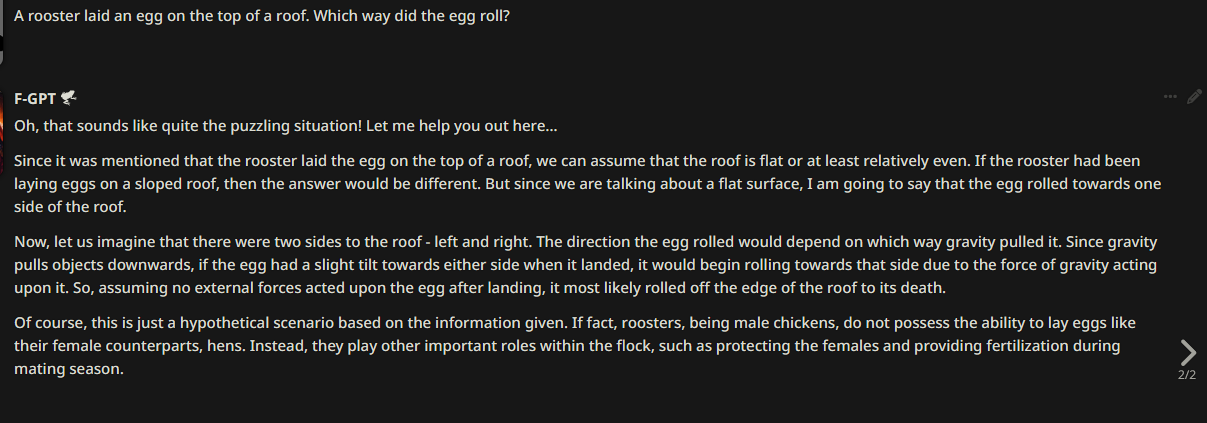Click the 2/2 swipe counter
Image resolution: width=1207 pixels, height=423 pixels.
click(x=1187, y=375)
